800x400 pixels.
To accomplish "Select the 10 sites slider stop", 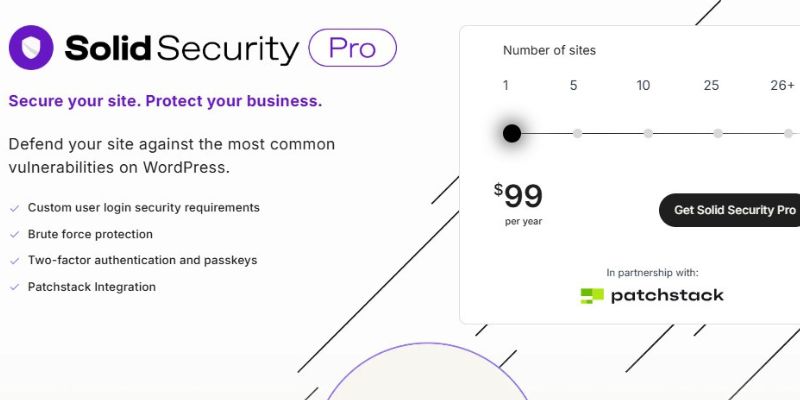I will pos(648,133).
